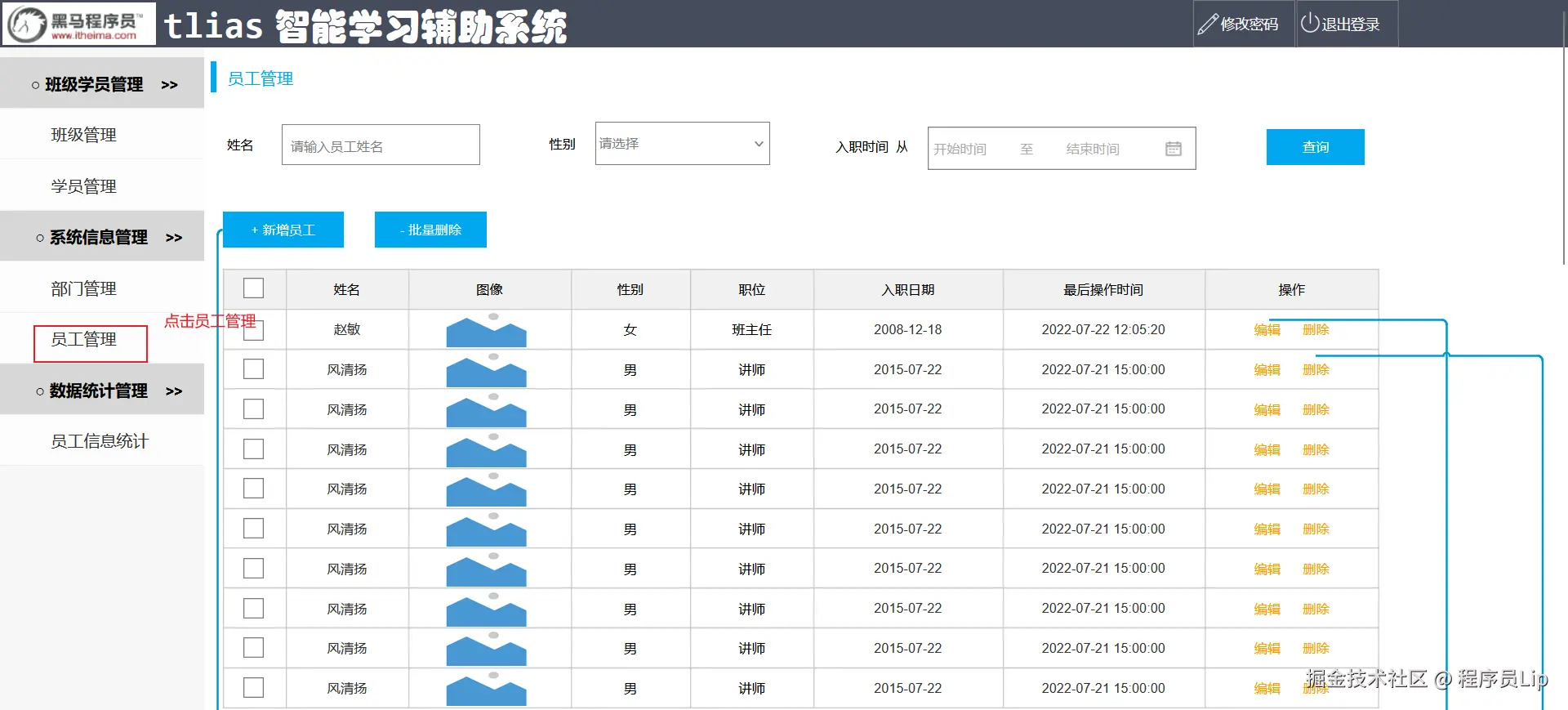This screenshot has width=1568, height=710.
Task: Open the calendar icon in date range
Action: click(x=1174, y=149)
